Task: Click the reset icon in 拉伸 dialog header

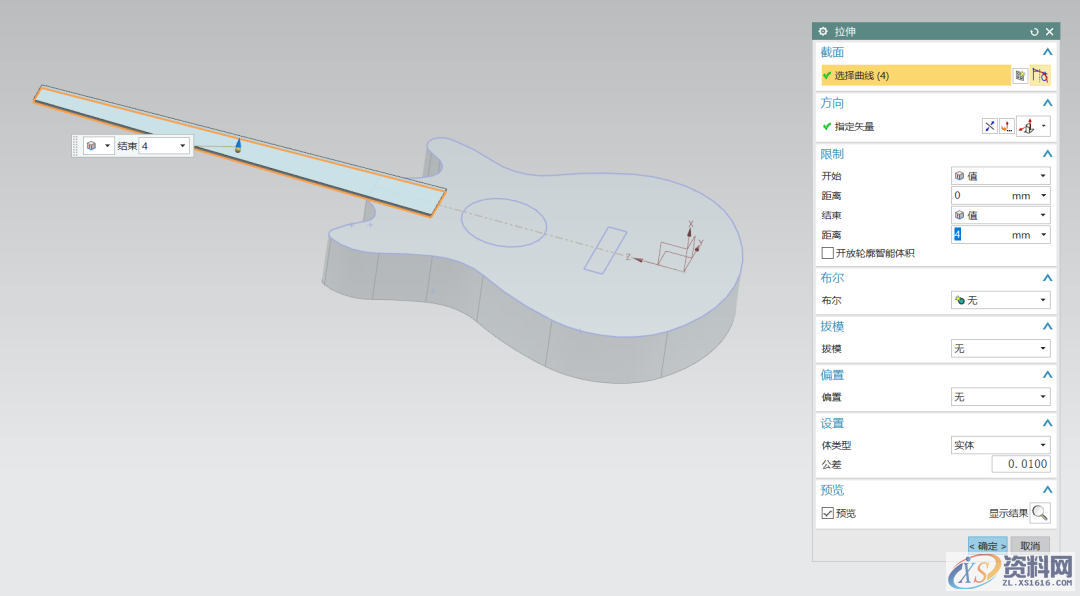Action: (1034, 32)
